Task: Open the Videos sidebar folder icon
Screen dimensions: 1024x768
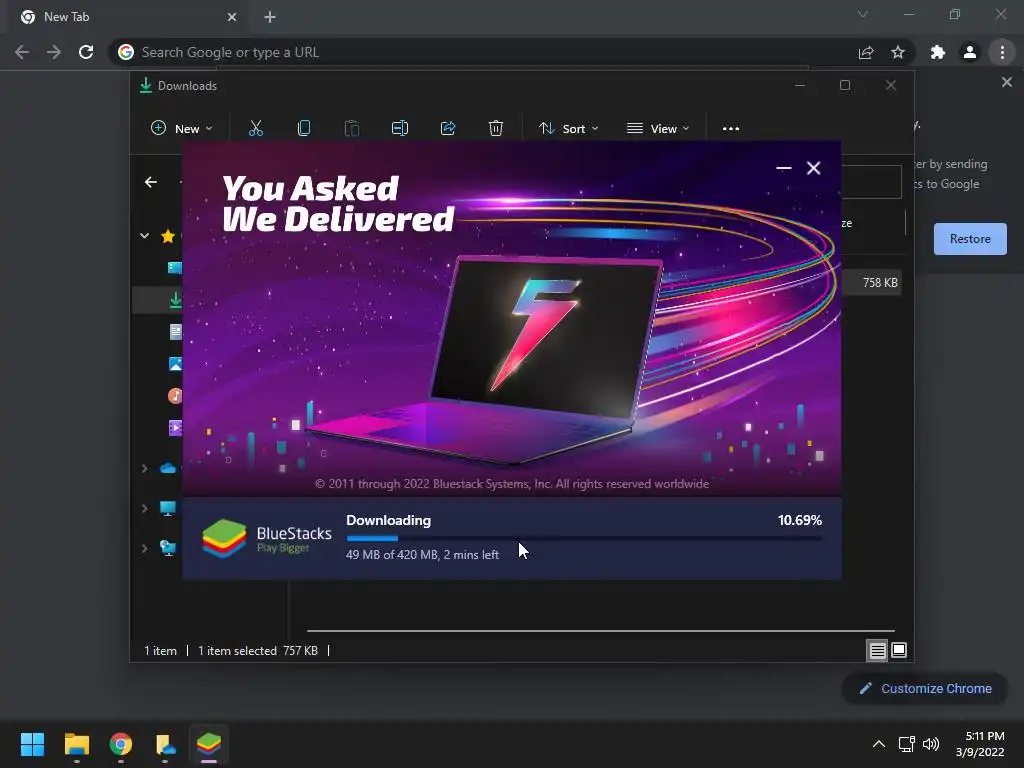Action: pos(175,428)
